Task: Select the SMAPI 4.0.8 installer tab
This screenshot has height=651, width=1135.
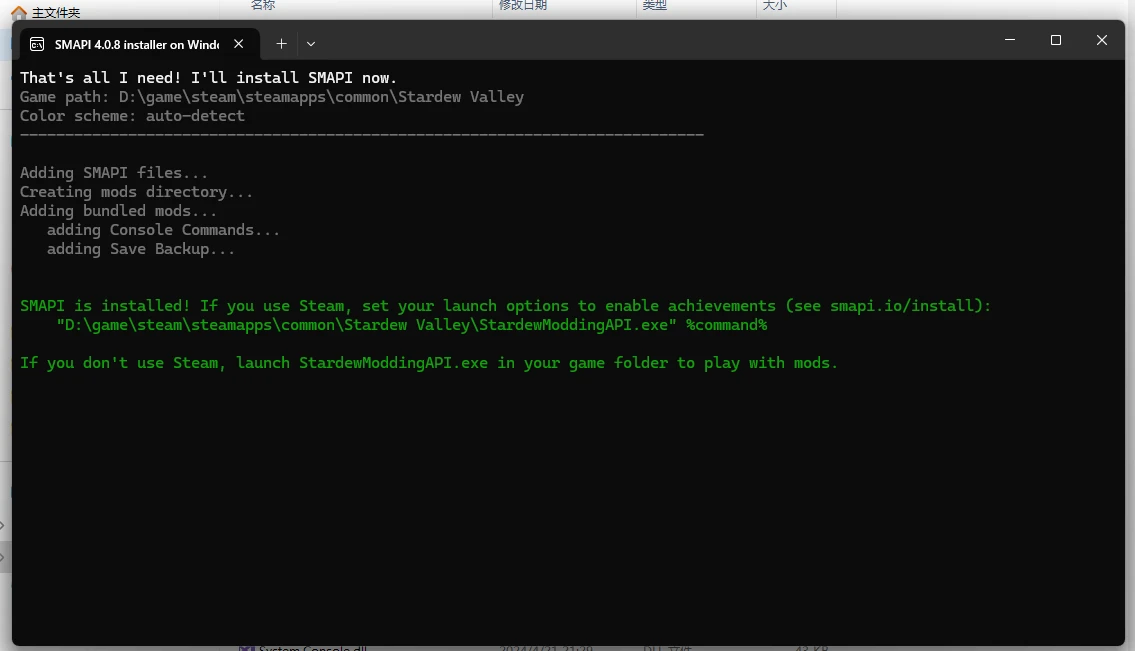Action: [x=139, y=44]
